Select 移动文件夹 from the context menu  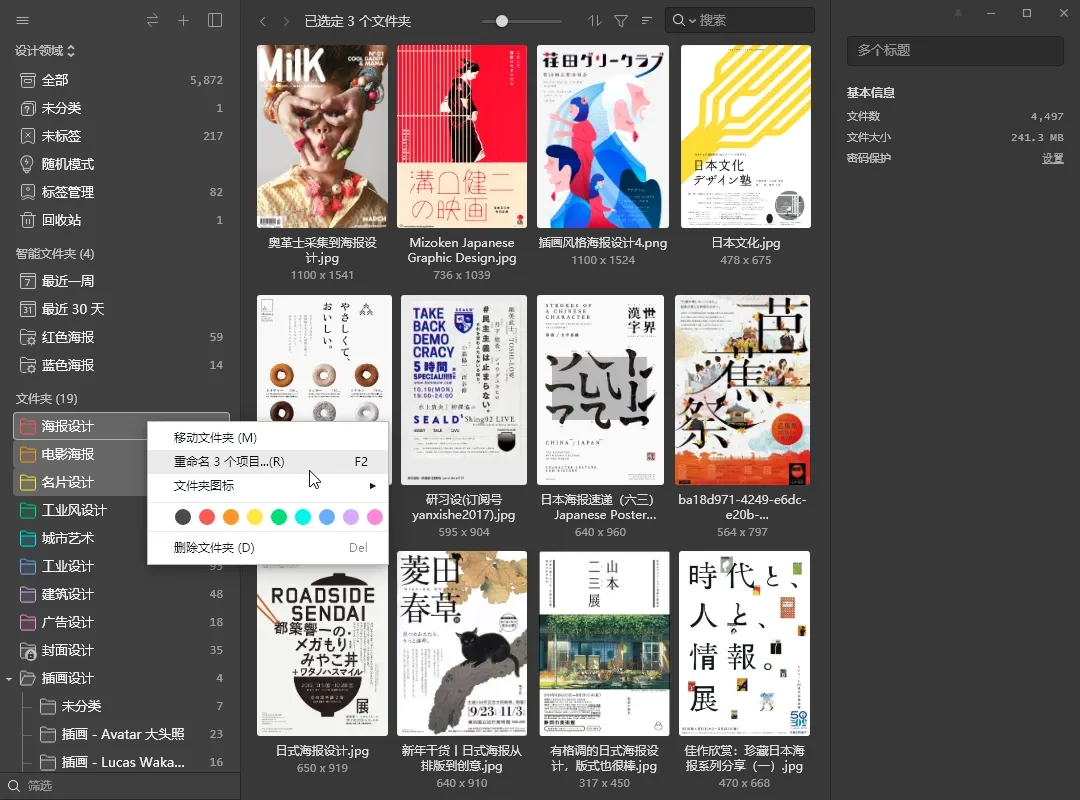point(215,438)
